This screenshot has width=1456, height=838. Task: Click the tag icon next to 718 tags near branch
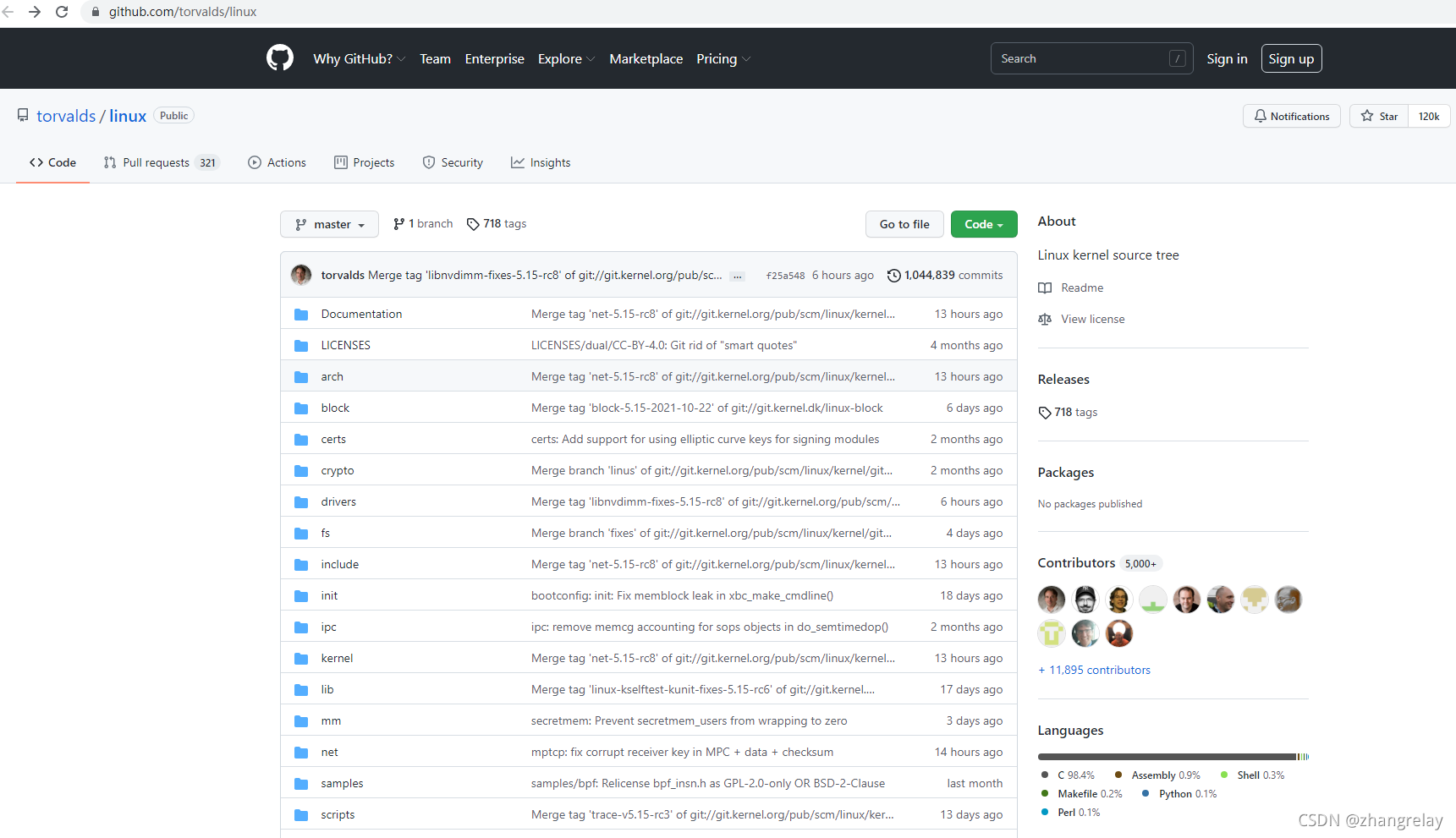473,224
